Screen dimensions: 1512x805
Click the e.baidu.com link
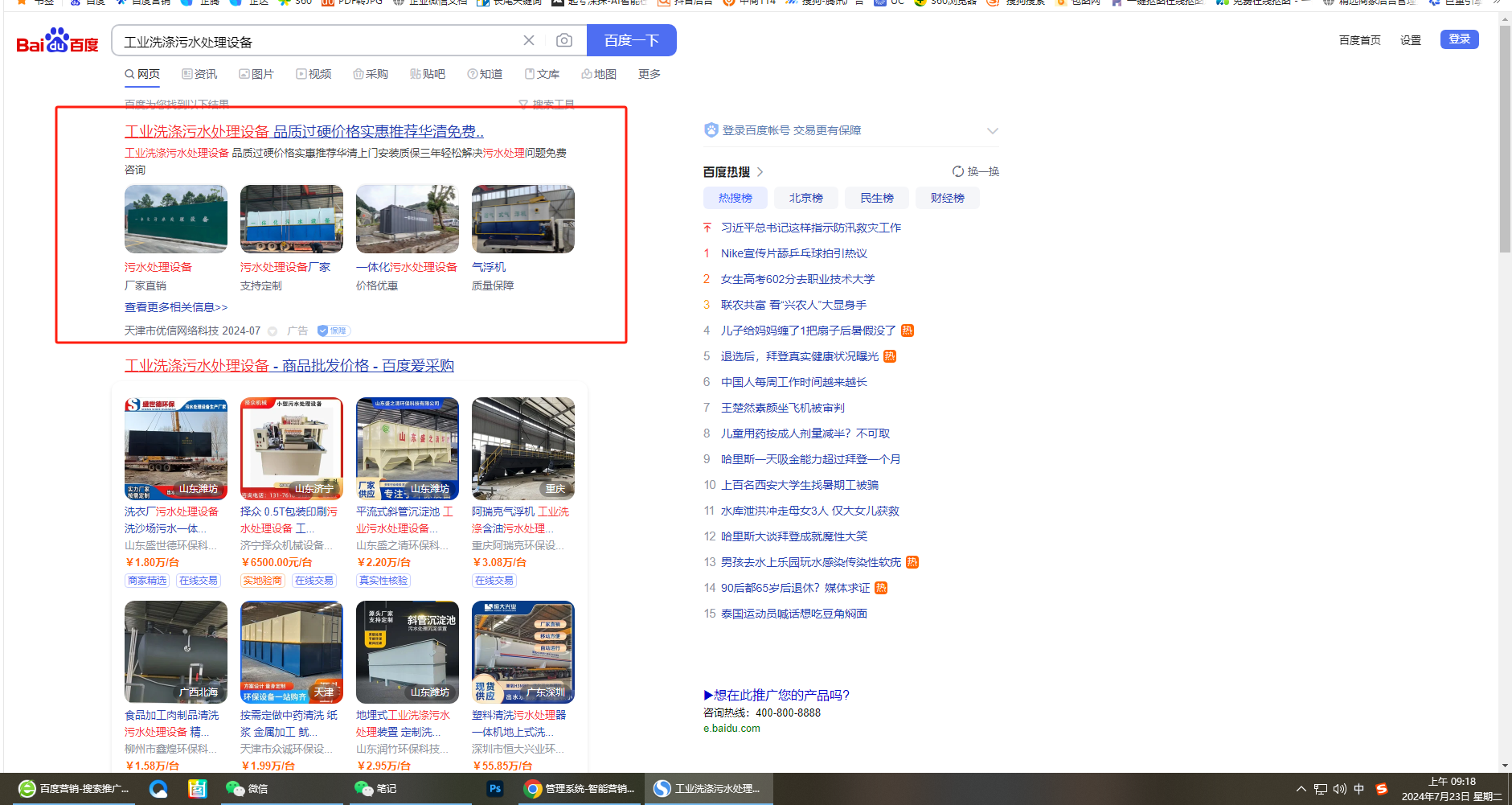(731, 729)
